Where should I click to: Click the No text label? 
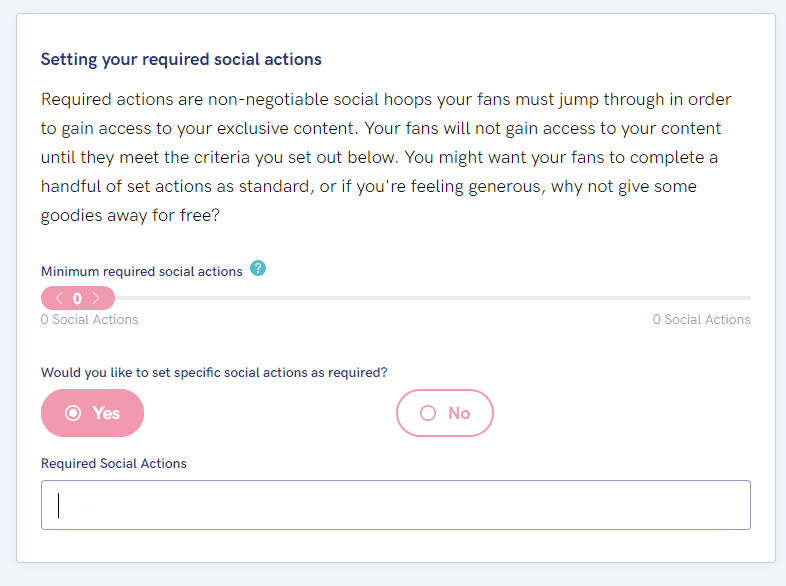[x=459, y=413]
